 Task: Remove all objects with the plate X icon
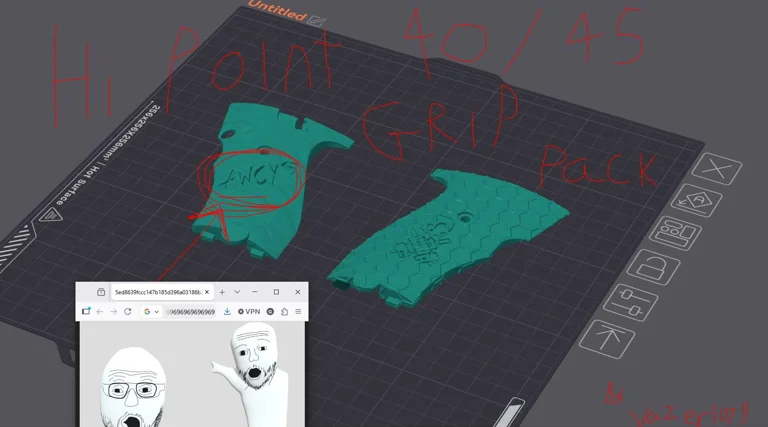[x=717, y=169]
